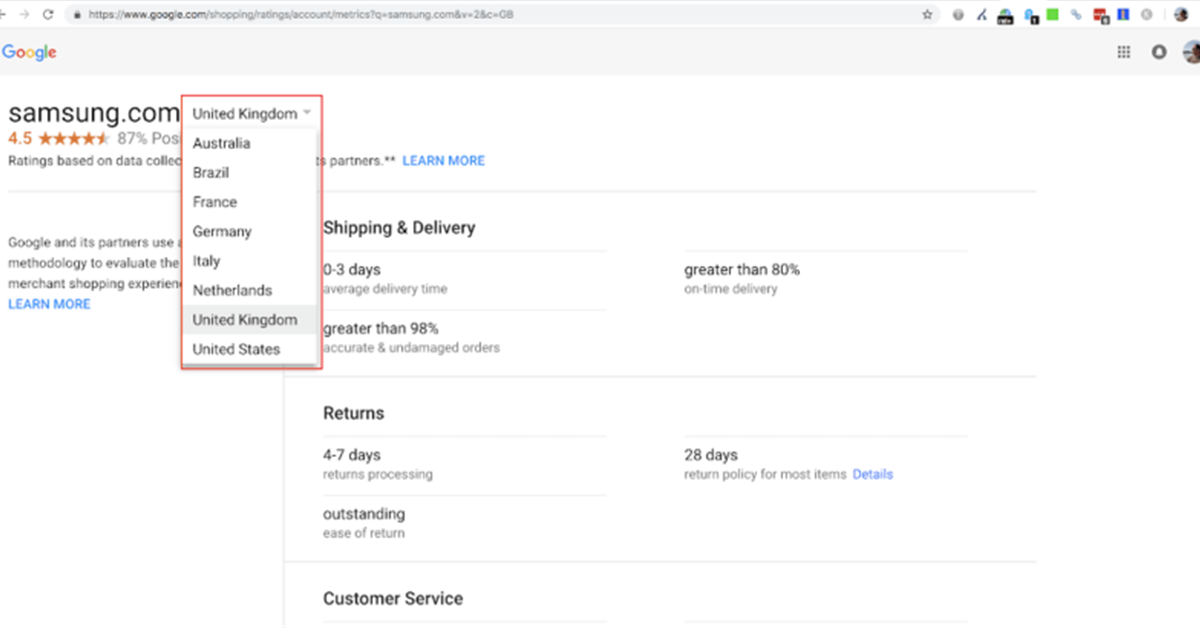
Task: Open the Google apps grid
Action: coord(1123,53)
